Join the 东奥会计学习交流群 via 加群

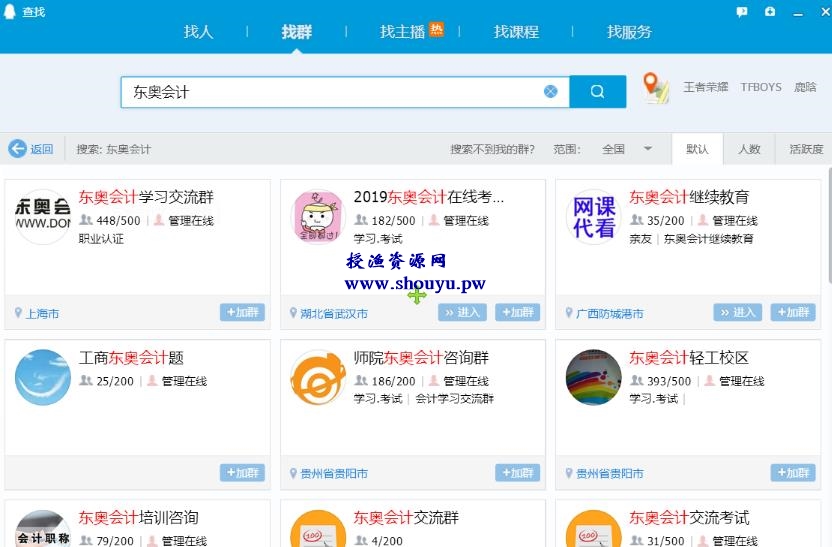(242, 312)
